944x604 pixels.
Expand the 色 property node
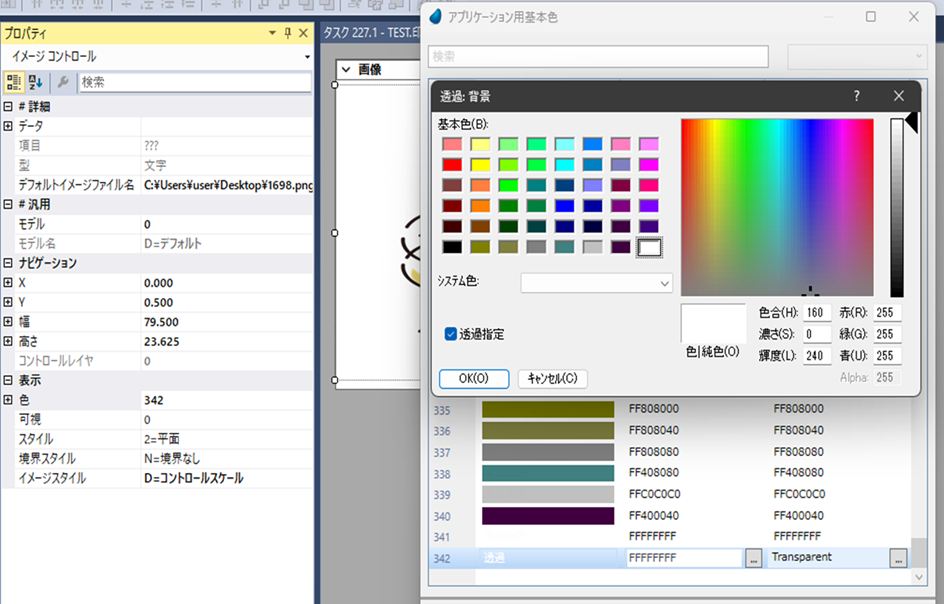(8, 400)
